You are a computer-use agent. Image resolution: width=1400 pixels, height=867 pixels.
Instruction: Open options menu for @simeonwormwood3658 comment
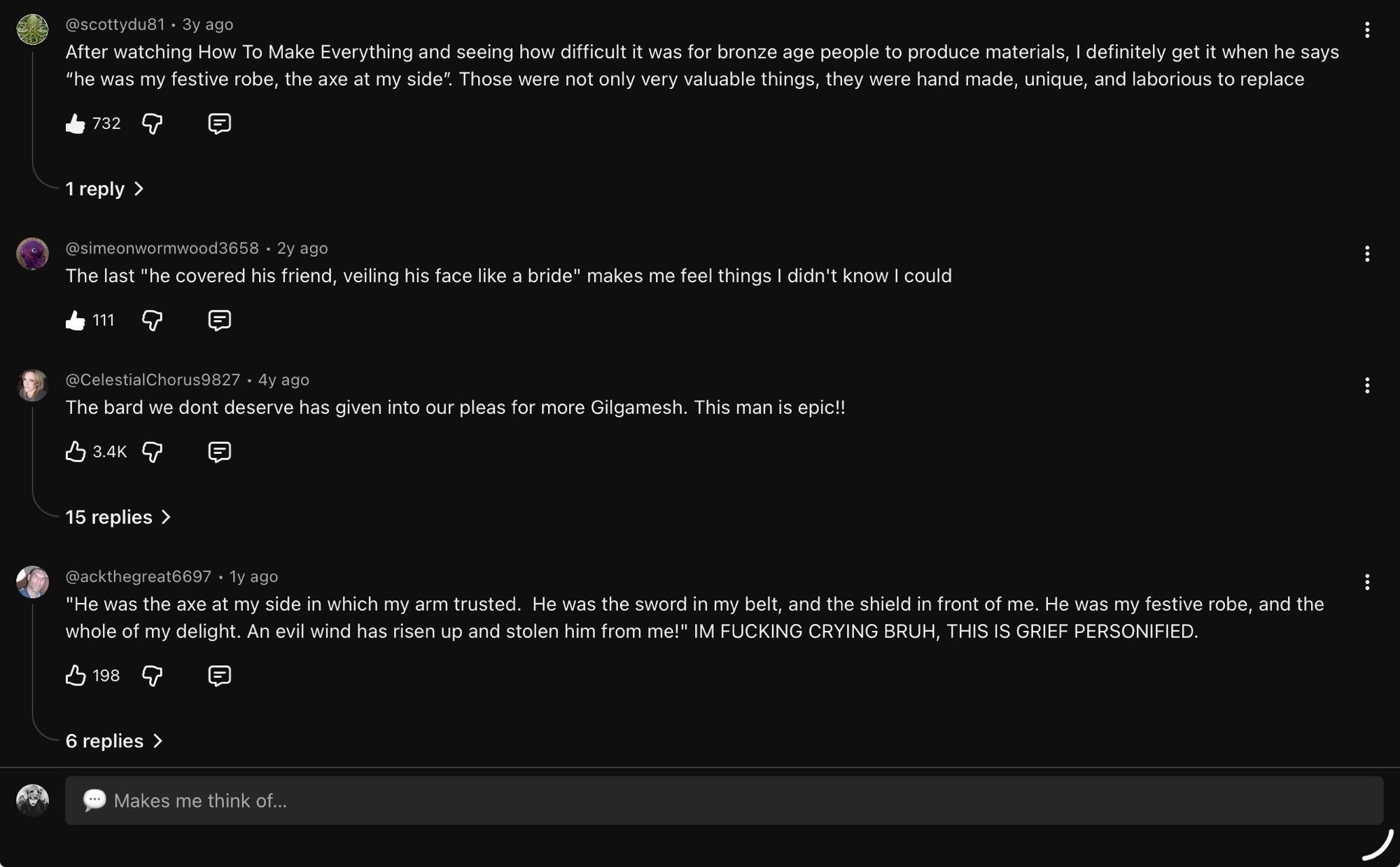(1366, 254)
